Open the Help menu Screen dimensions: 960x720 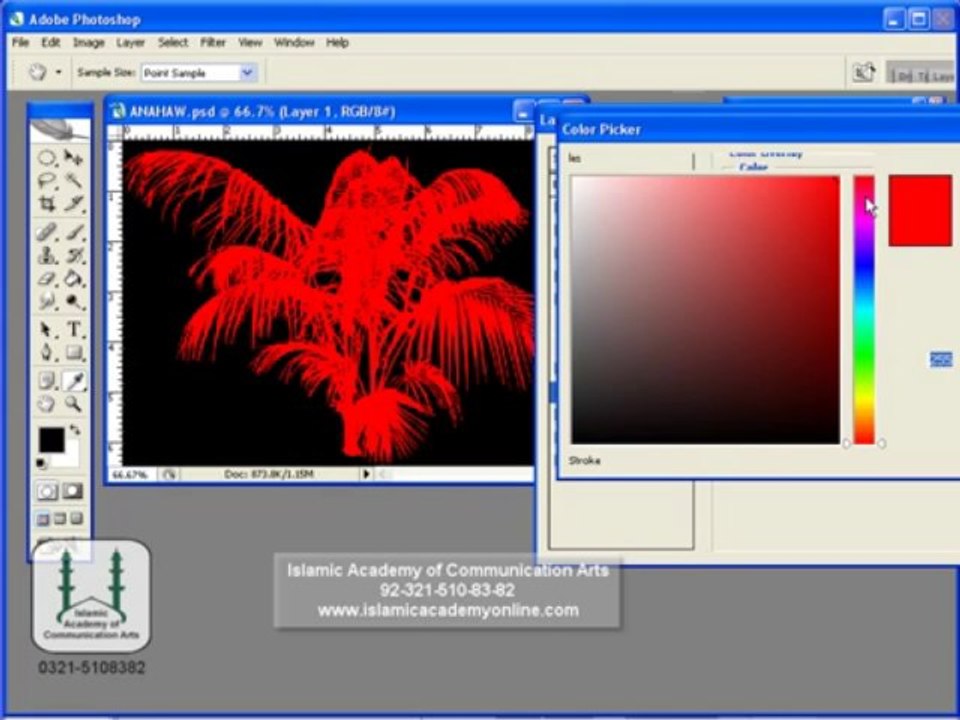(337, 42)
